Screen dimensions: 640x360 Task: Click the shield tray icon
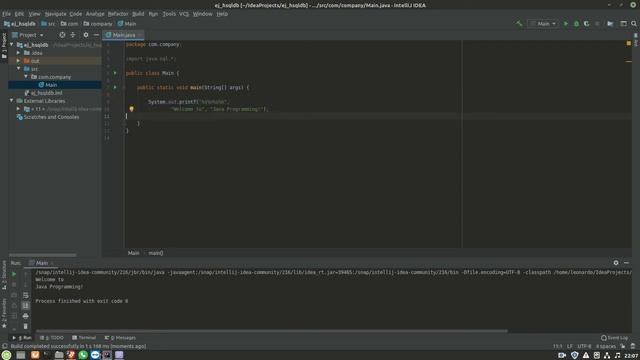(x=575, y=356)
